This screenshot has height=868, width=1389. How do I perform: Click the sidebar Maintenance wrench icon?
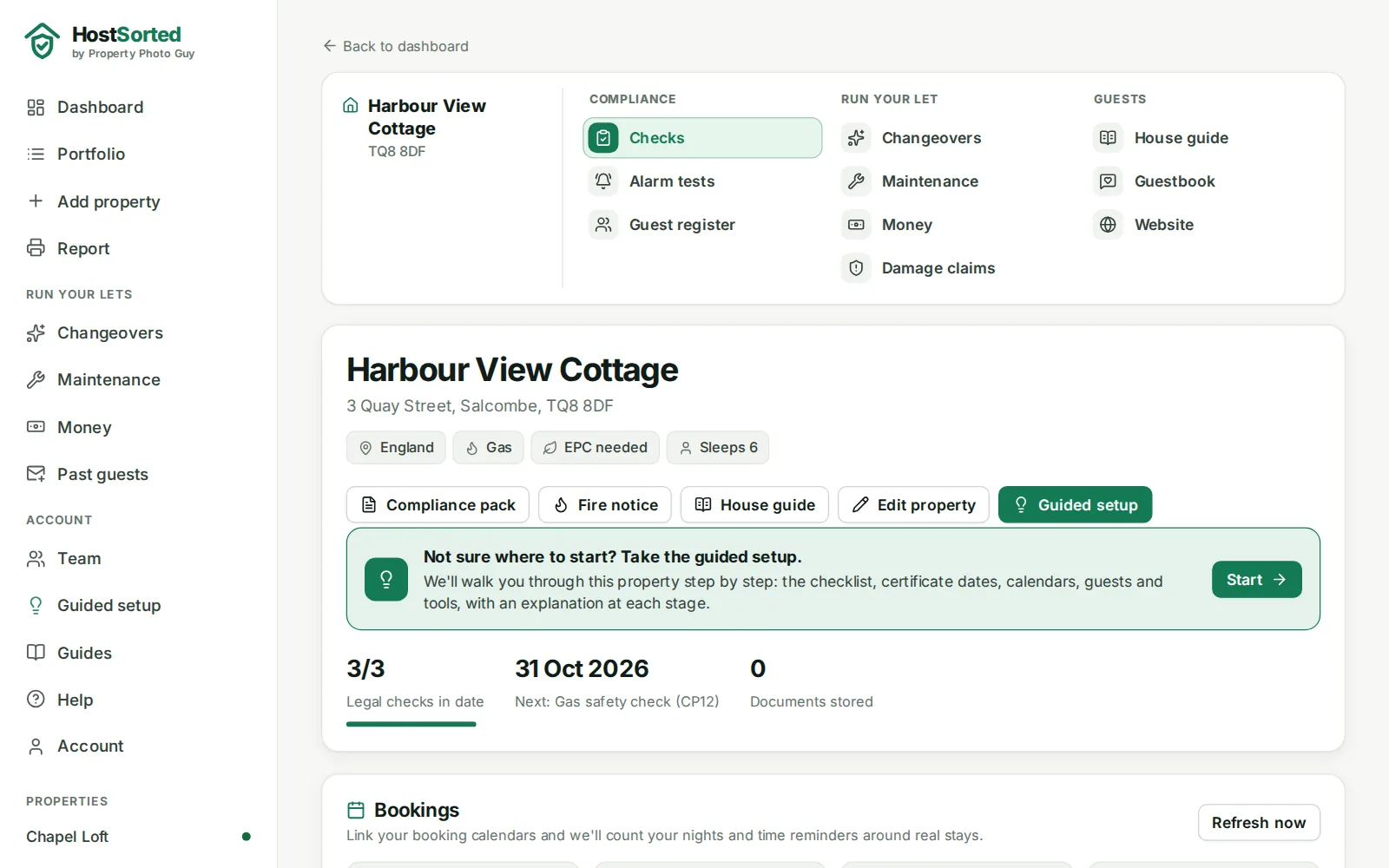tap(36, 379)
